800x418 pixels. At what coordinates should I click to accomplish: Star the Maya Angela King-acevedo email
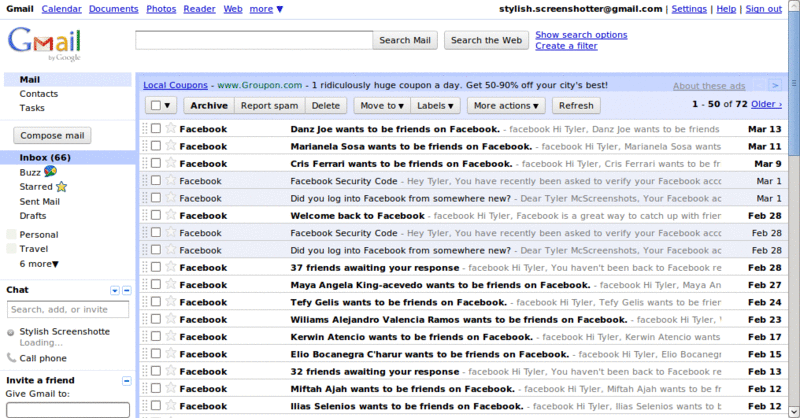171,284
